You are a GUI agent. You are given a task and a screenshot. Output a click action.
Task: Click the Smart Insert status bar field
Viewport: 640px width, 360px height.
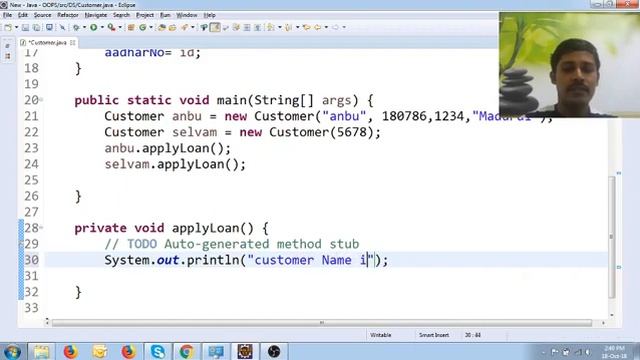(434, 335)
